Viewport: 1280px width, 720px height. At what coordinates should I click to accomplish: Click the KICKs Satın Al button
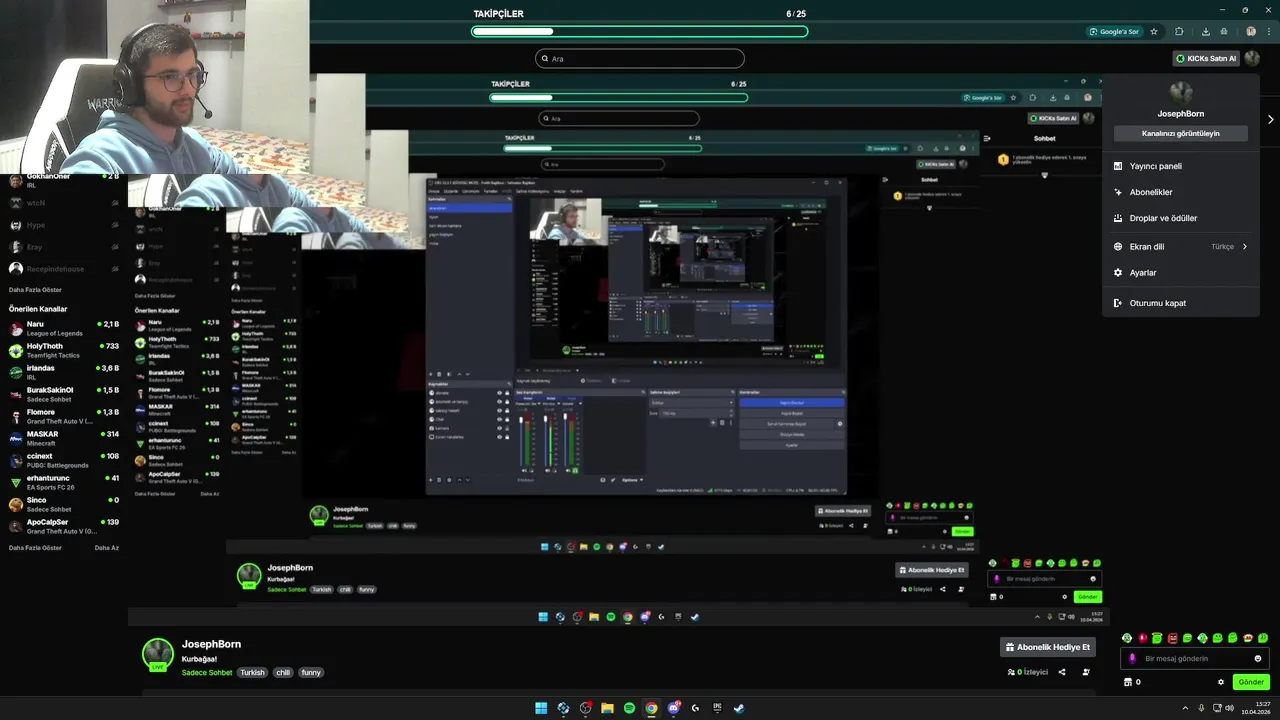(x=1206, y=59)
